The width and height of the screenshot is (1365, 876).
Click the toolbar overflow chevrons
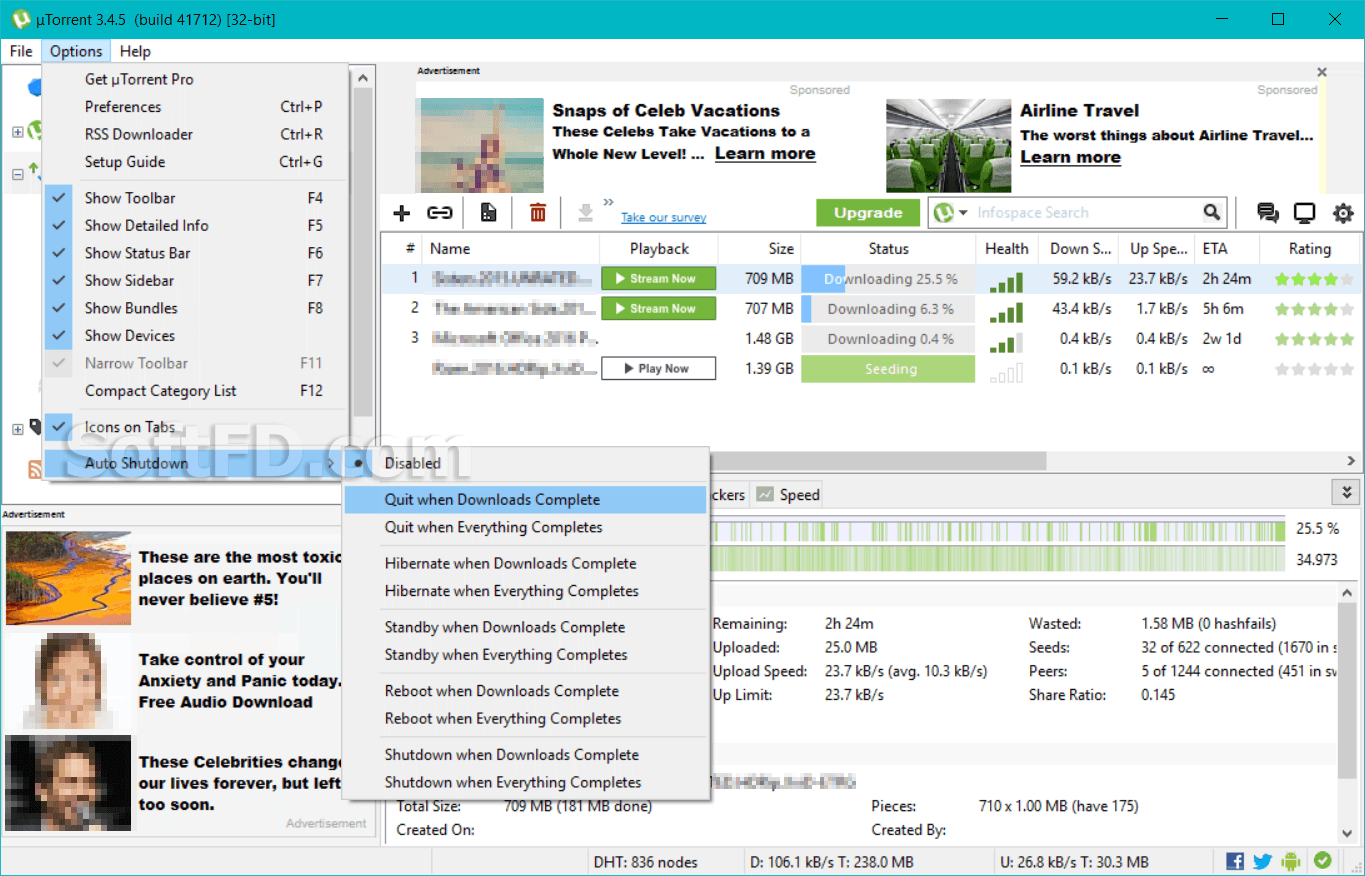(x=609, y=203)
